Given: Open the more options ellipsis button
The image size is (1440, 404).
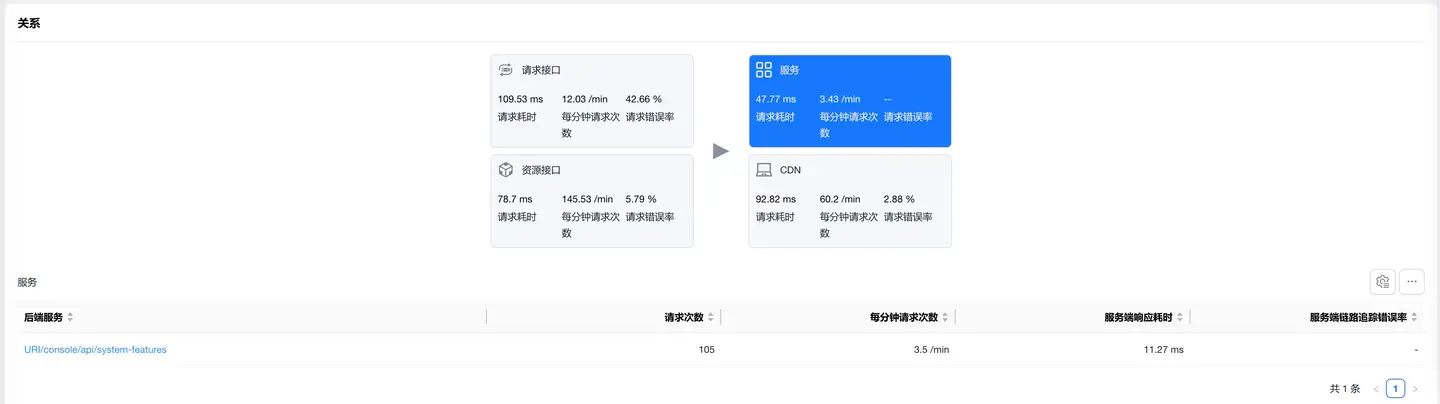Looking at the screenshot, I should [1412, 282].
